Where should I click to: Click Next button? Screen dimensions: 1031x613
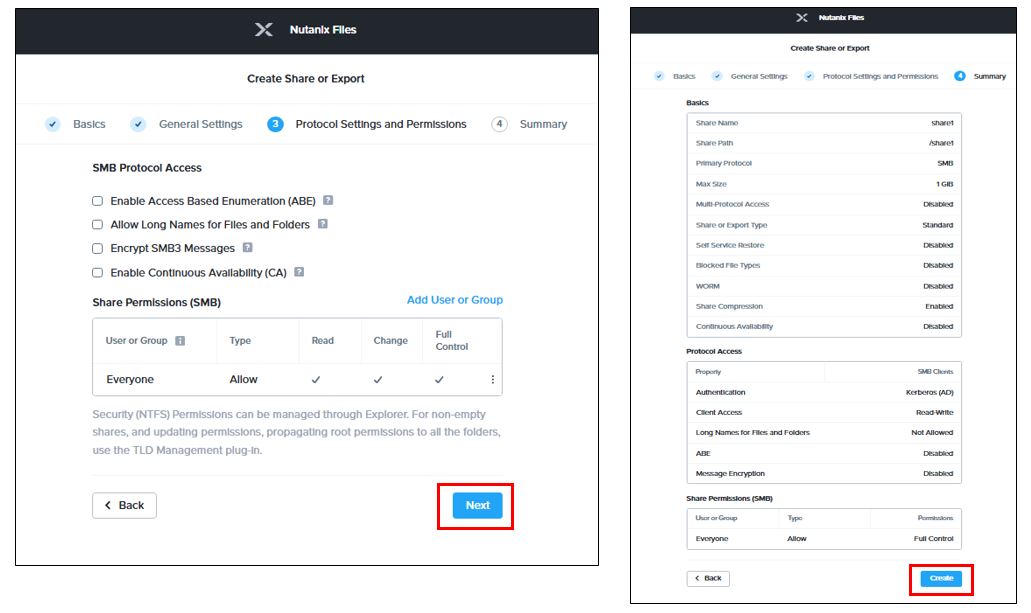(477, 505)
